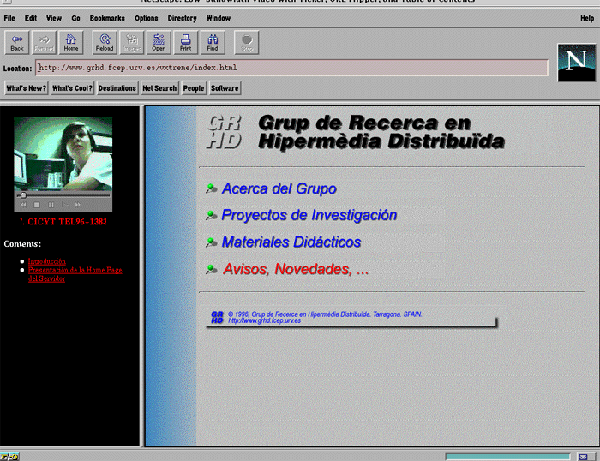
Task: Click the Software directory button
Action: (x=225, y=88)
